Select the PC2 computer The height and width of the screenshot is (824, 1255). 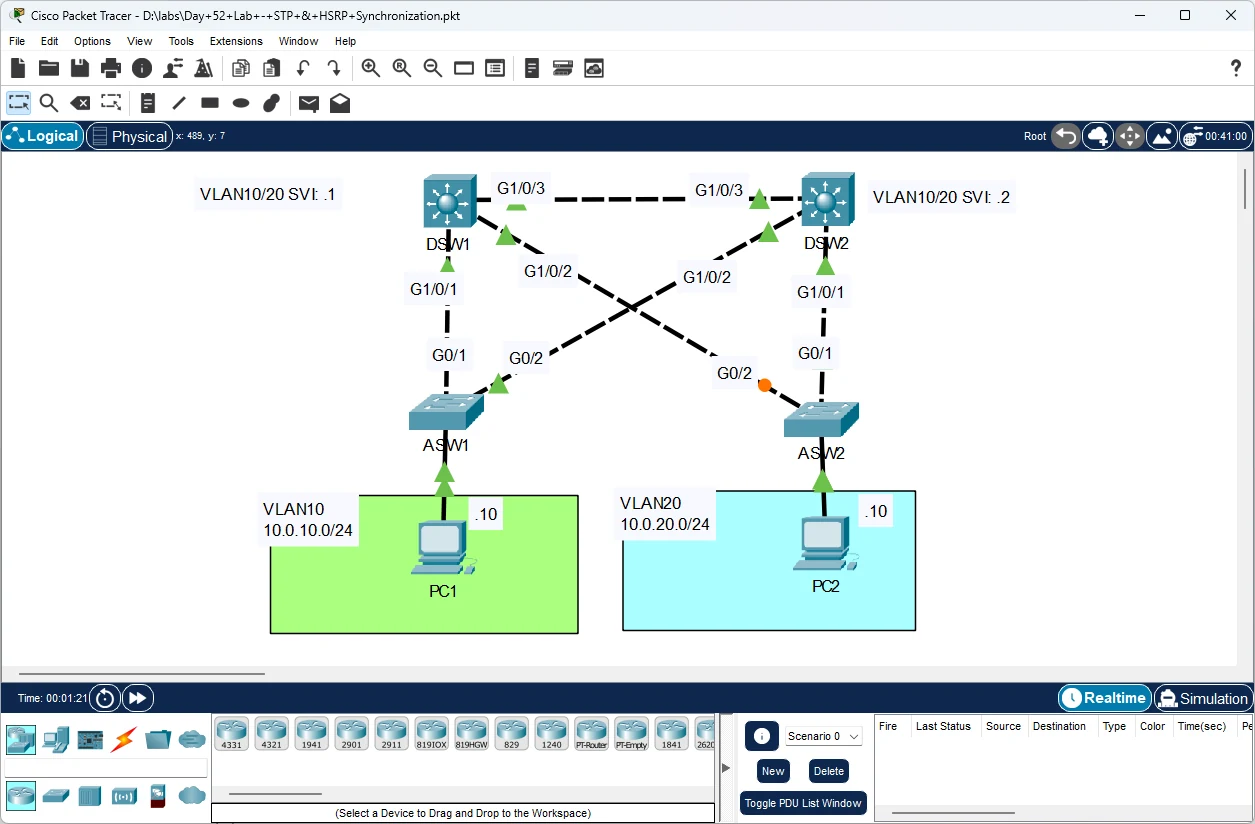click(x=826, y=545)
